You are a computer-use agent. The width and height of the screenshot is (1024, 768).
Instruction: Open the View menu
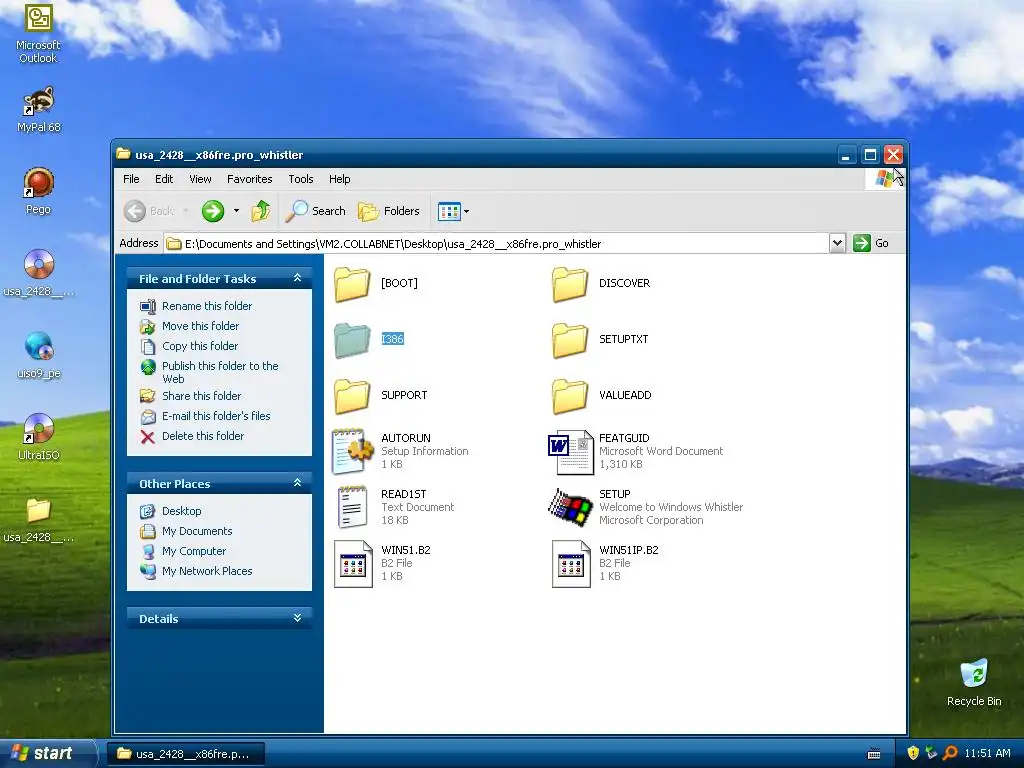[200, 179]
